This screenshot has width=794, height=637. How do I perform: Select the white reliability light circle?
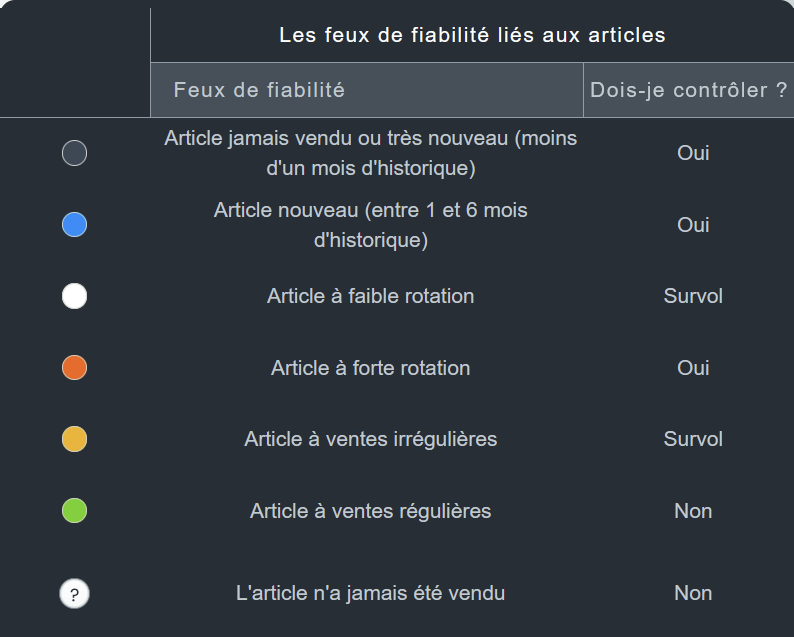click(x=74, y=296)
